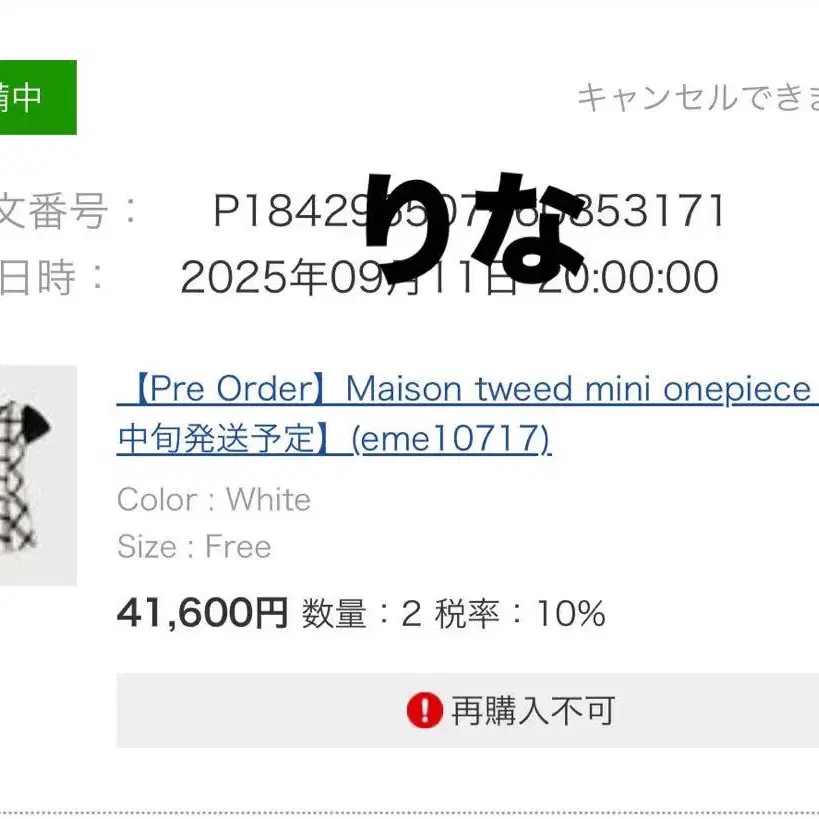
Task: Click the black り overlay character
Action: coord(404,226)
